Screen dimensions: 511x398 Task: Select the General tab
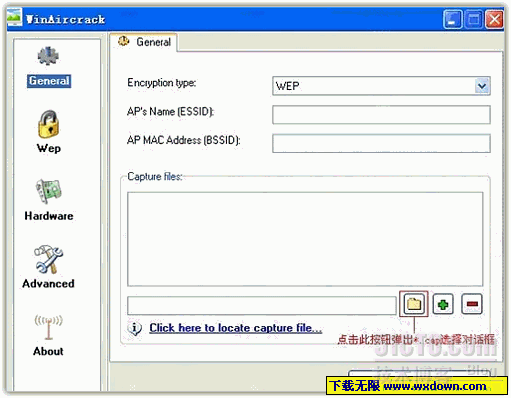144,42
